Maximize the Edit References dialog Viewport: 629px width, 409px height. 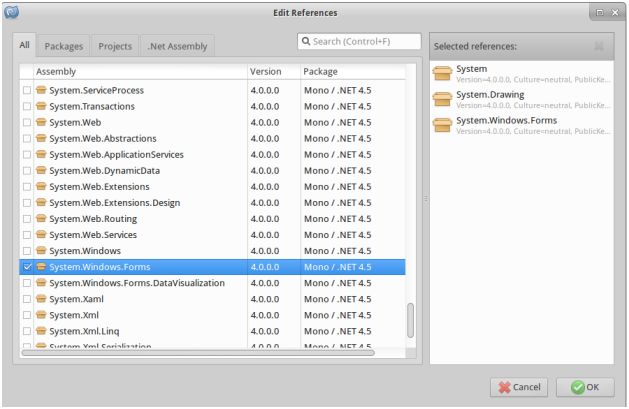599,13
